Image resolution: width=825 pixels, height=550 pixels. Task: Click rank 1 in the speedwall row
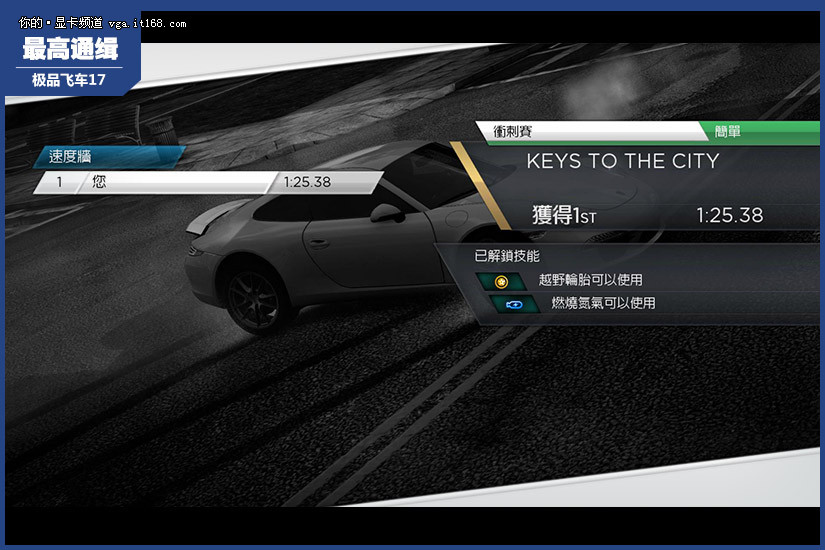59,182
